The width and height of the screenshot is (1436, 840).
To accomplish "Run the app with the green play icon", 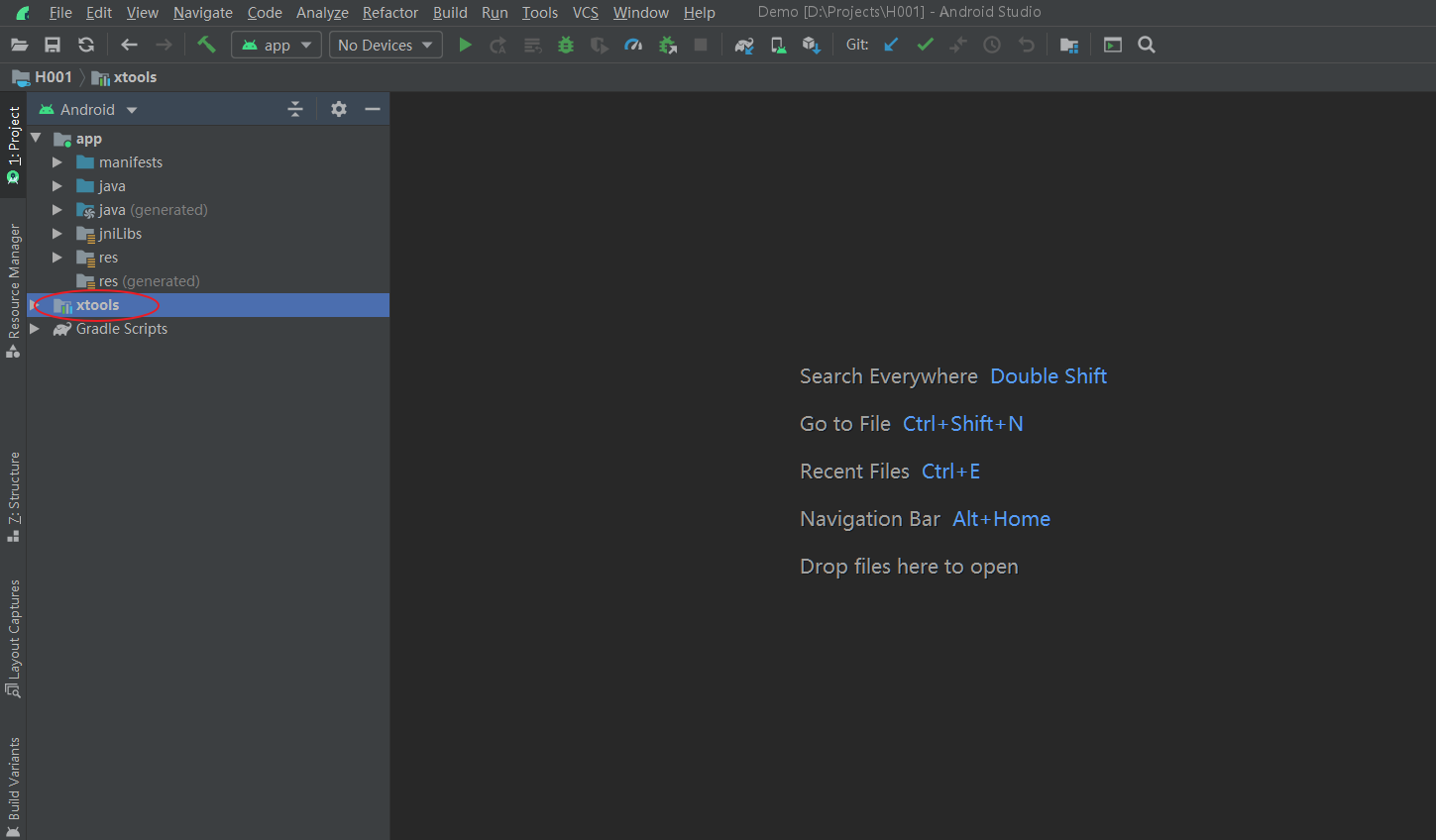I will (x=465, y=45).
